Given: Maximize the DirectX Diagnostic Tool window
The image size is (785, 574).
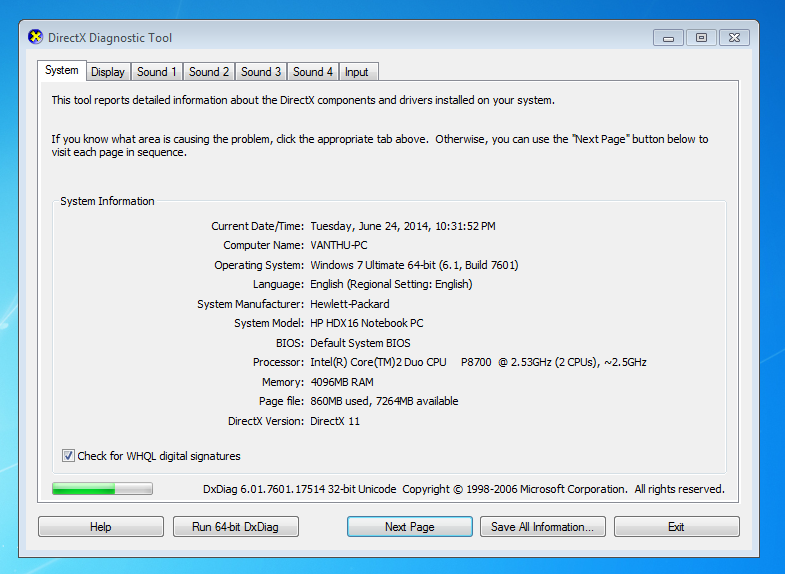Looking at the screenshot, I should [x=701, y=38].
